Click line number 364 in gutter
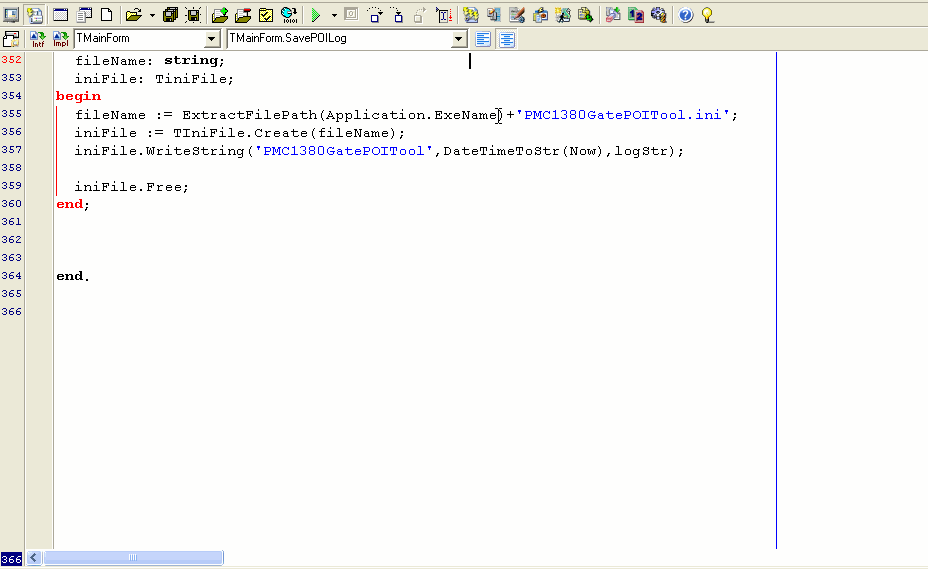The width and height of the screenshot is (928, 569). (x=11, y=276)
